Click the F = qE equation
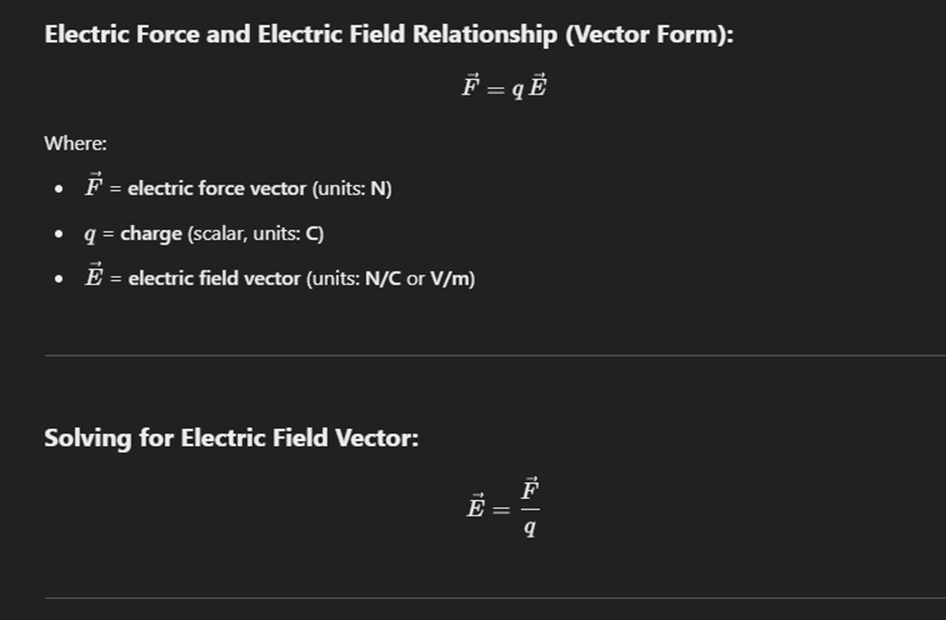Viewport: 946px width, 620px height. (504, 86)
